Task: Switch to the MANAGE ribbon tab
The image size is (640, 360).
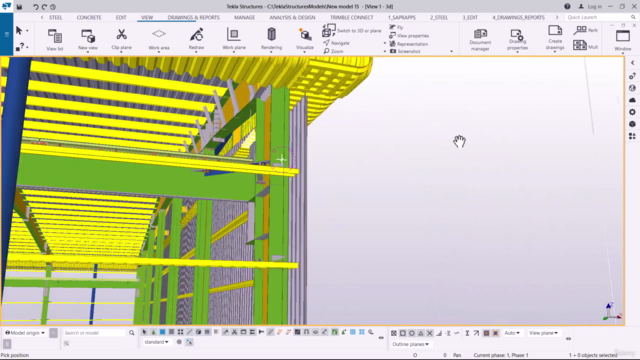Action: (244, 18)
